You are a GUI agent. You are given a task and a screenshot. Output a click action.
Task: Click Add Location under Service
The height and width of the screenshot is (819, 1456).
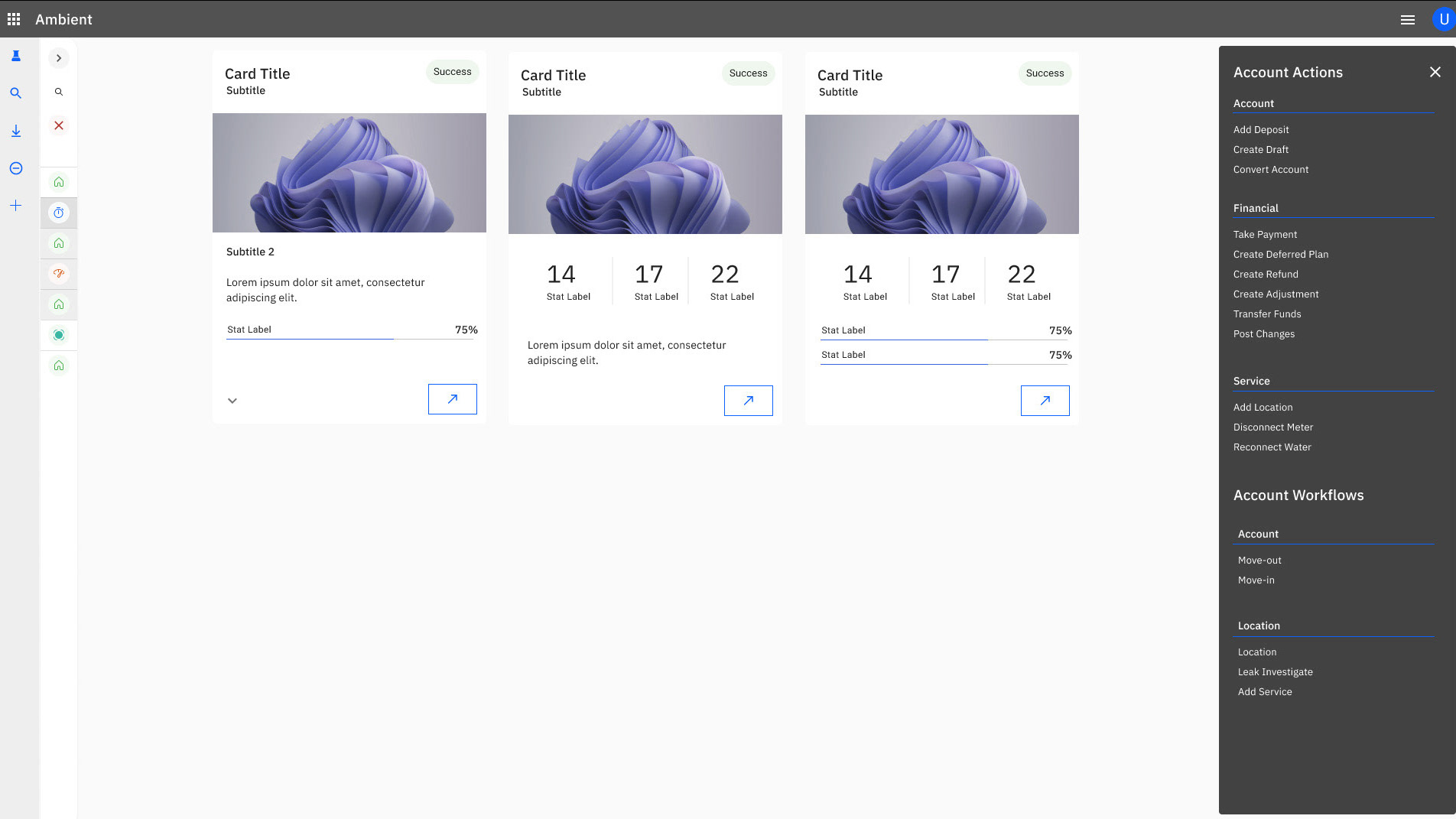[1263, 408]
